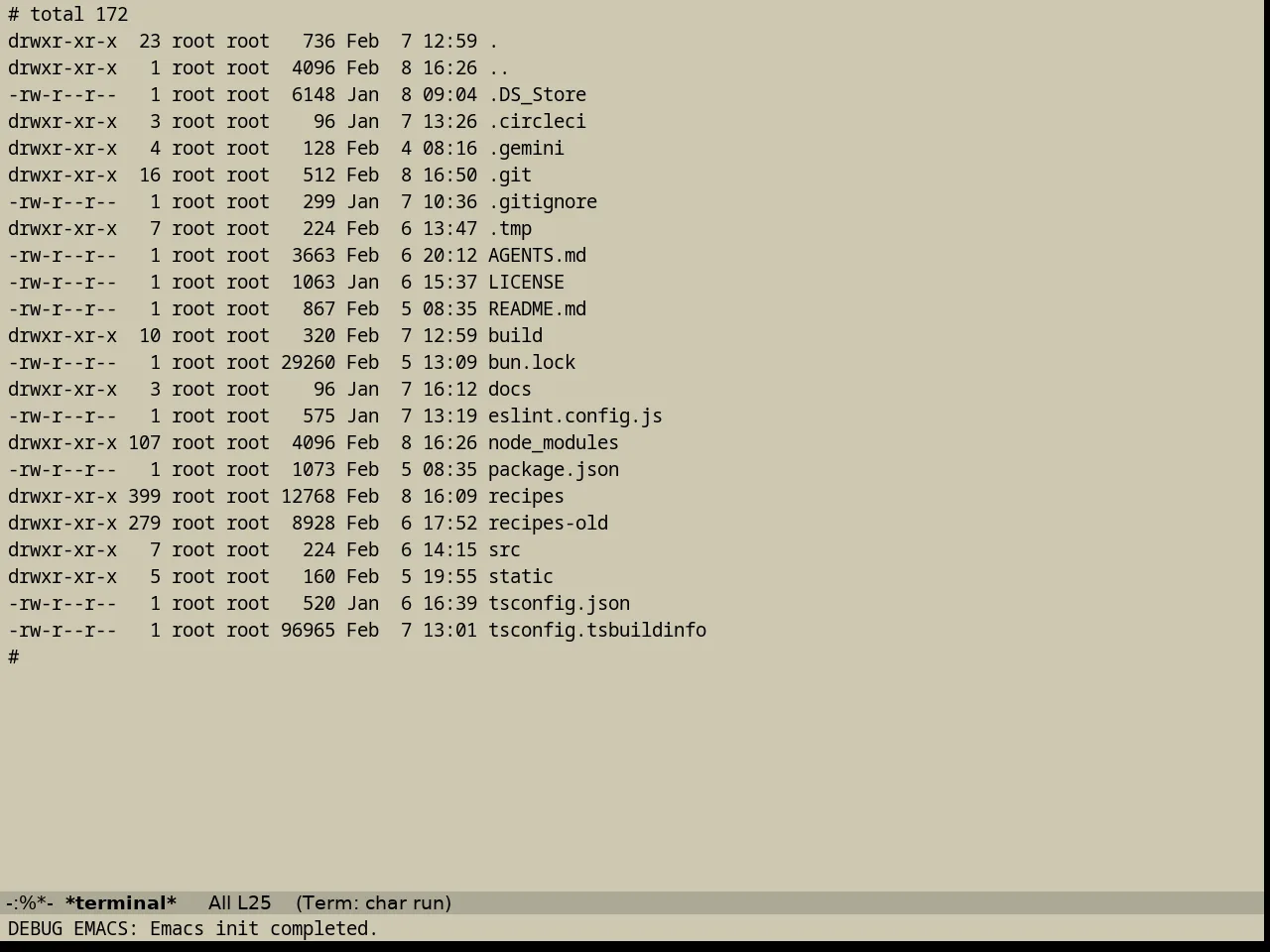
Task: Click the size value 96965
Action: pos(308,631)
